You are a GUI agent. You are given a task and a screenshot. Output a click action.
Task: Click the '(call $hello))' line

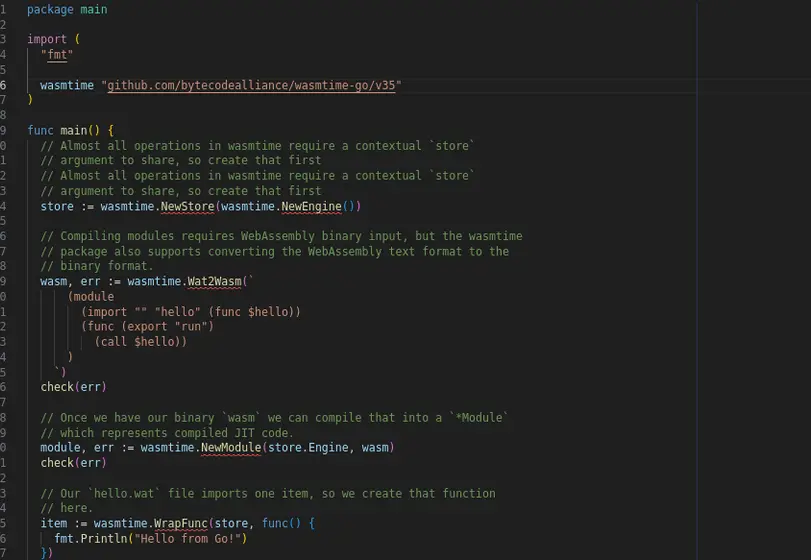pyautogui.click(x=140, y=341)
